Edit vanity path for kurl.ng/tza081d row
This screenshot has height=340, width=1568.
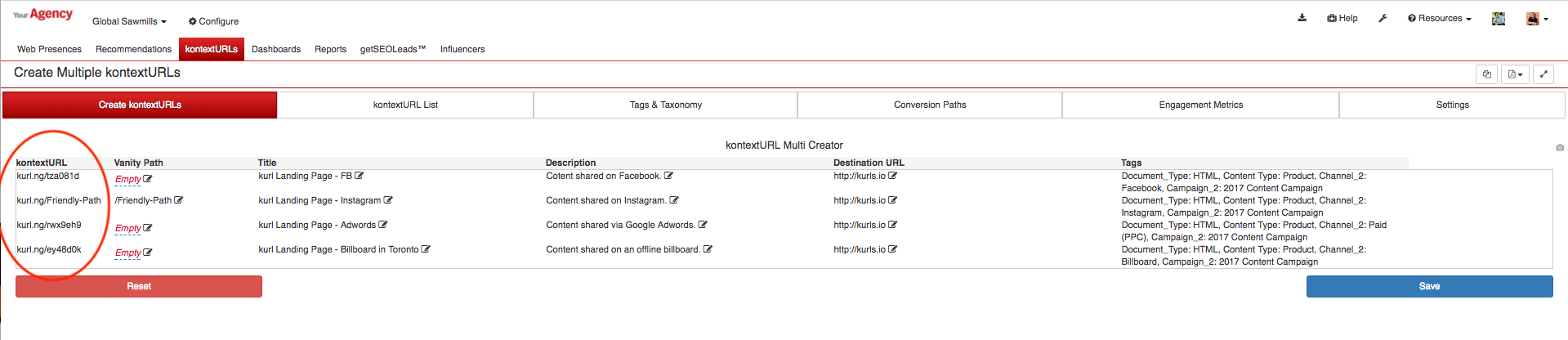click(148, 179)
